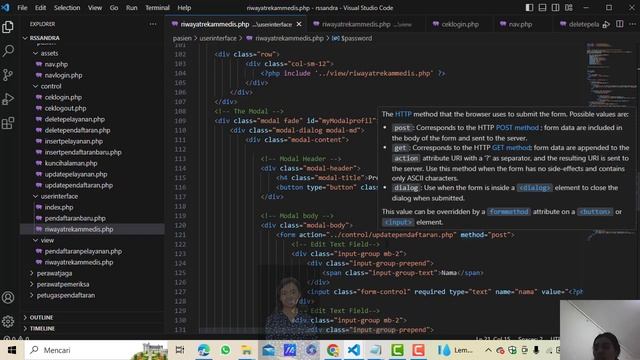This screenshot has height=360, width=640.
Task: Toggle secondary side bar layout icon
Action: [556, 8]
